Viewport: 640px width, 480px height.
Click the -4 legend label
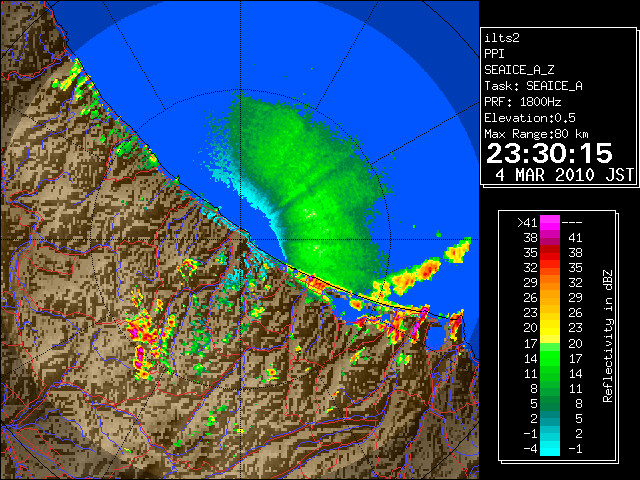coord(530,448)
